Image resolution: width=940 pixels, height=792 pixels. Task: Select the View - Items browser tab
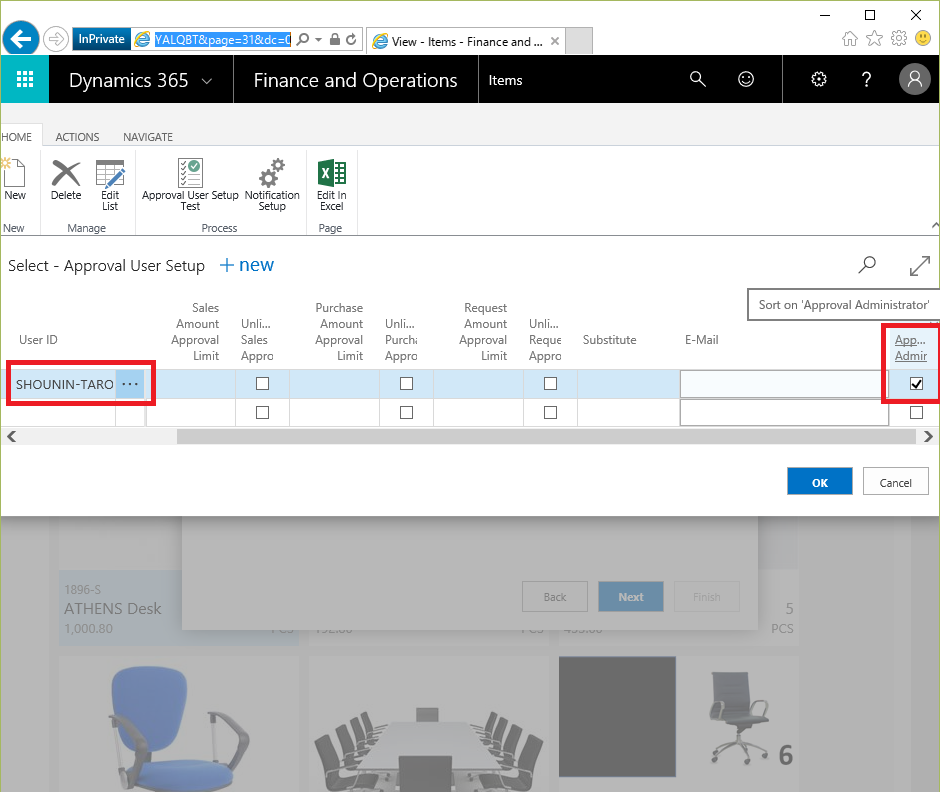pyautogui.click(x=465, y=41)
